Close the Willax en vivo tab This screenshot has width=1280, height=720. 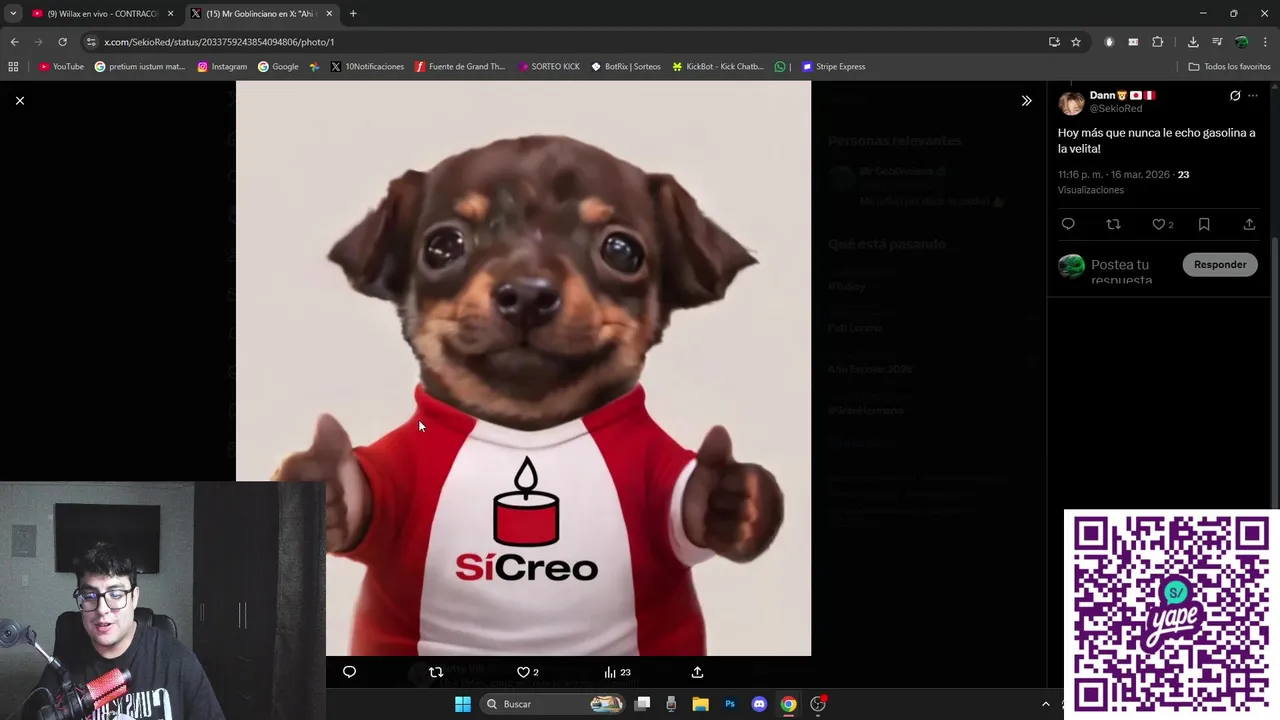[x=170, y=14]
